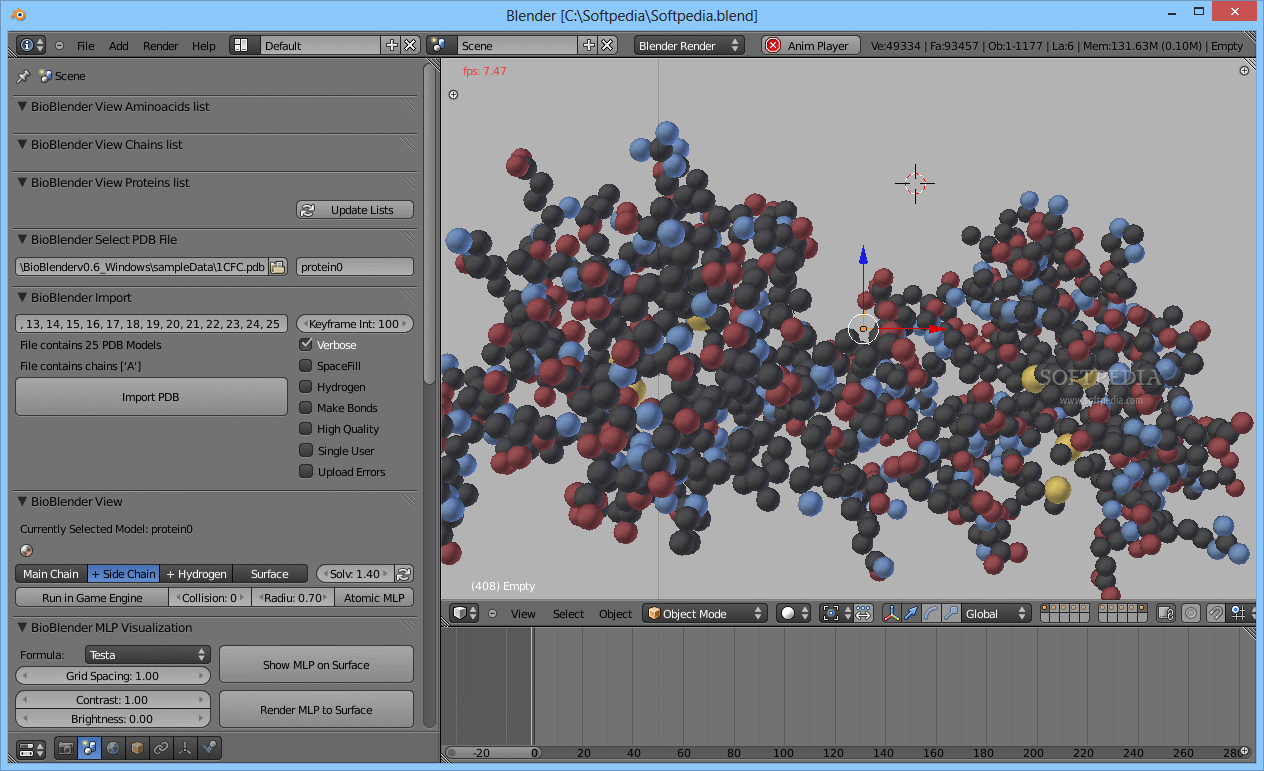Collapse the BioBlender MLP Visualization panel

tap(23, 627)
